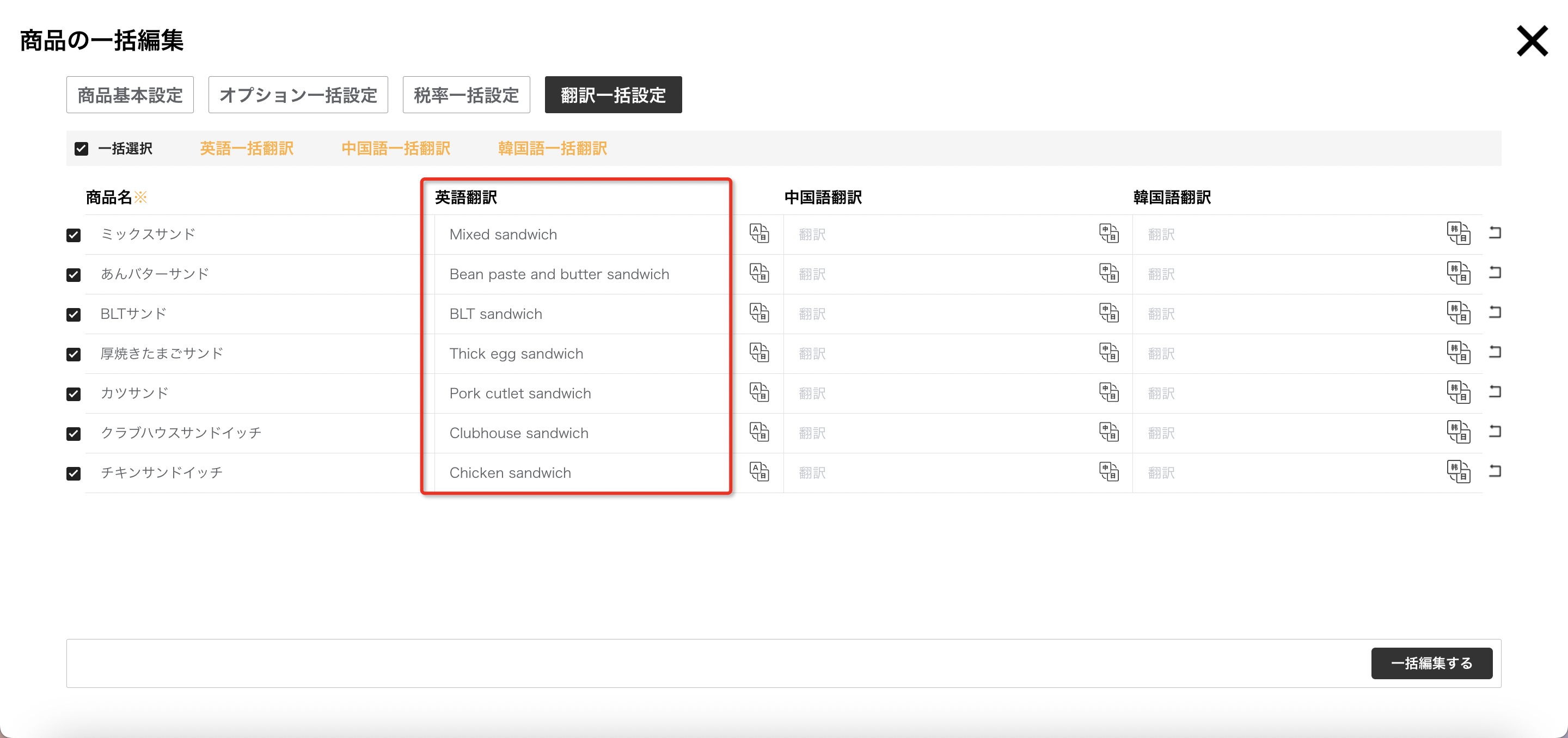1568x738 pixels.
Task: Click the reset arrow icon for ミックスサンド row
Action: pyautogui.click(x=1495, y=232)
